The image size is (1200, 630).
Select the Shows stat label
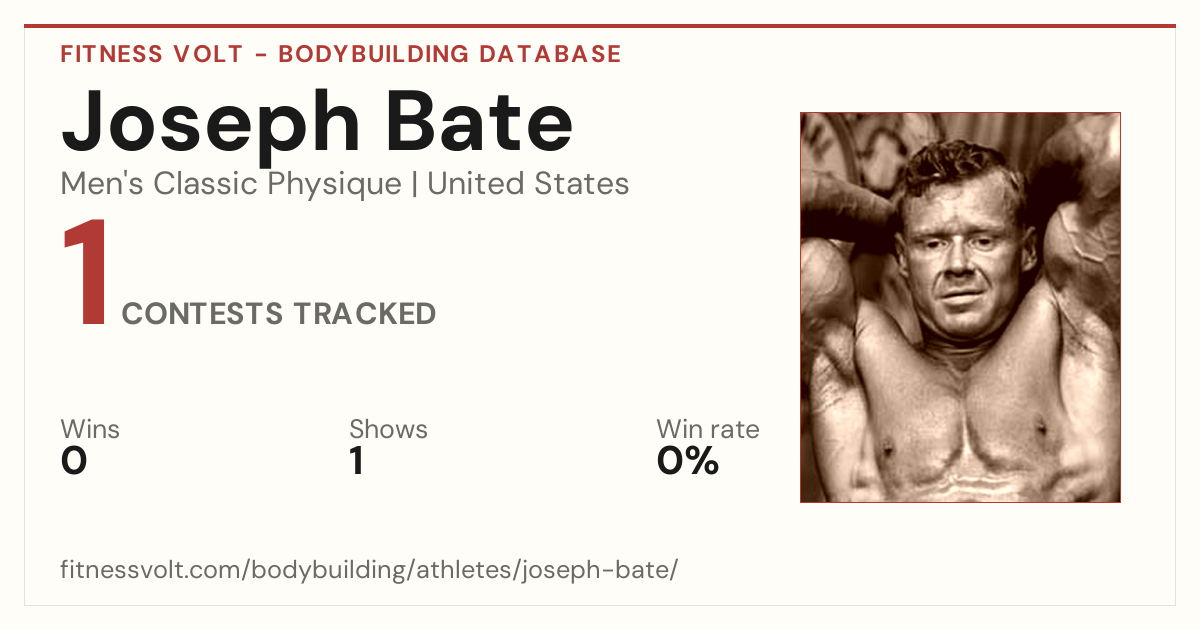(388, 429)
